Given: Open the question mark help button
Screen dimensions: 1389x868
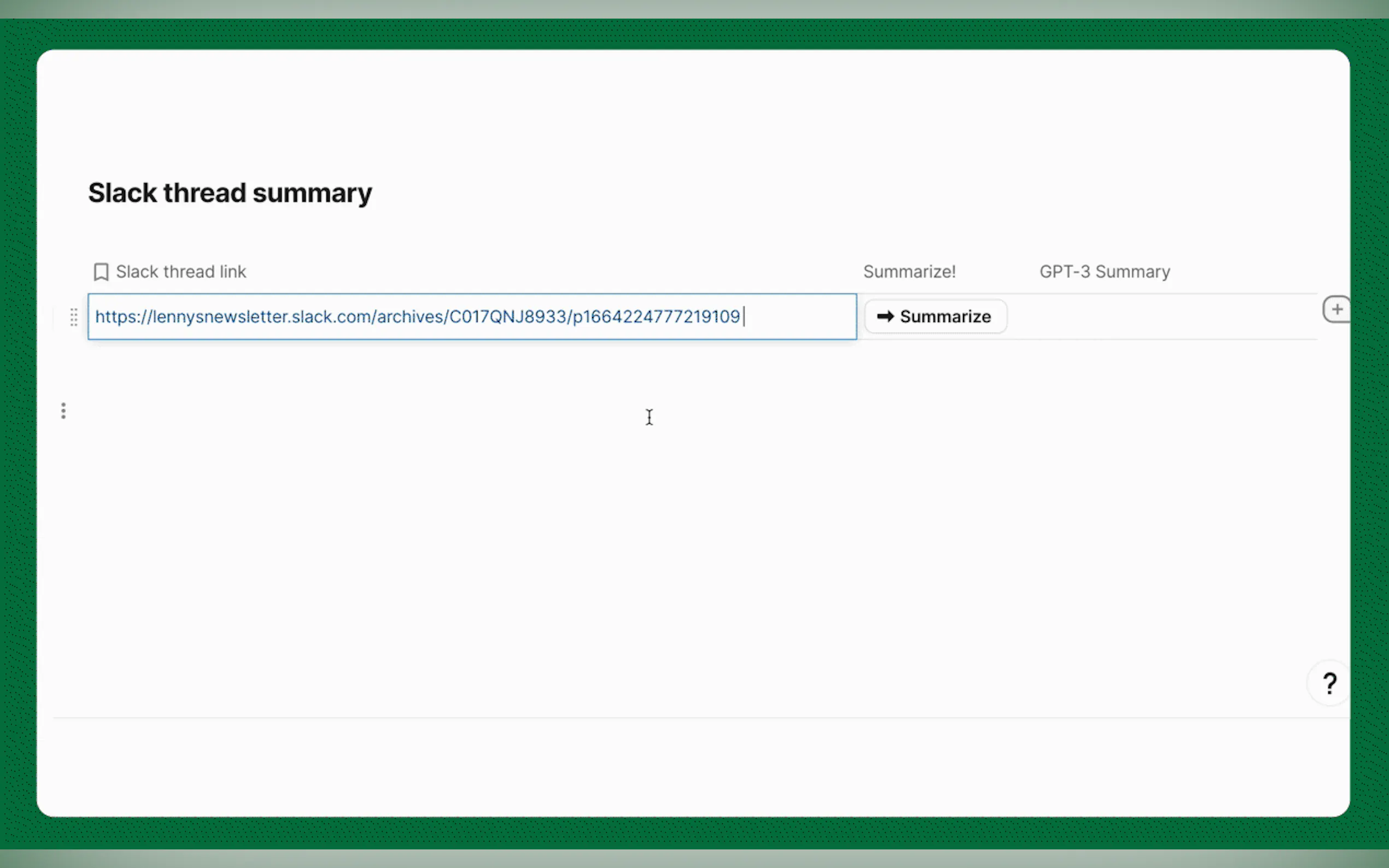Looking at the screenshot, I should point(1329,683).
